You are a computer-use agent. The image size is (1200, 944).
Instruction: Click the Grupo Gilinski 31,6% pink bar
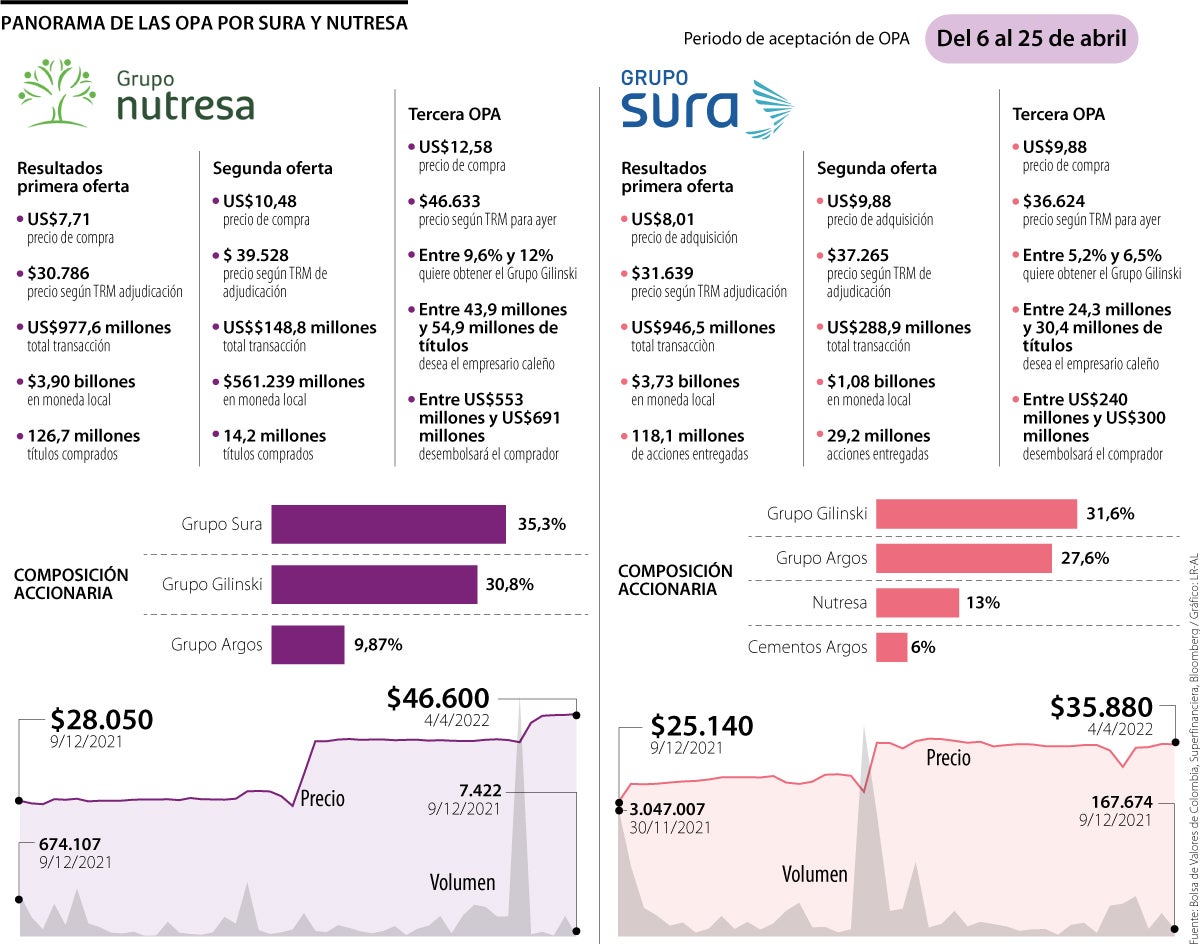tap(976, 514)
